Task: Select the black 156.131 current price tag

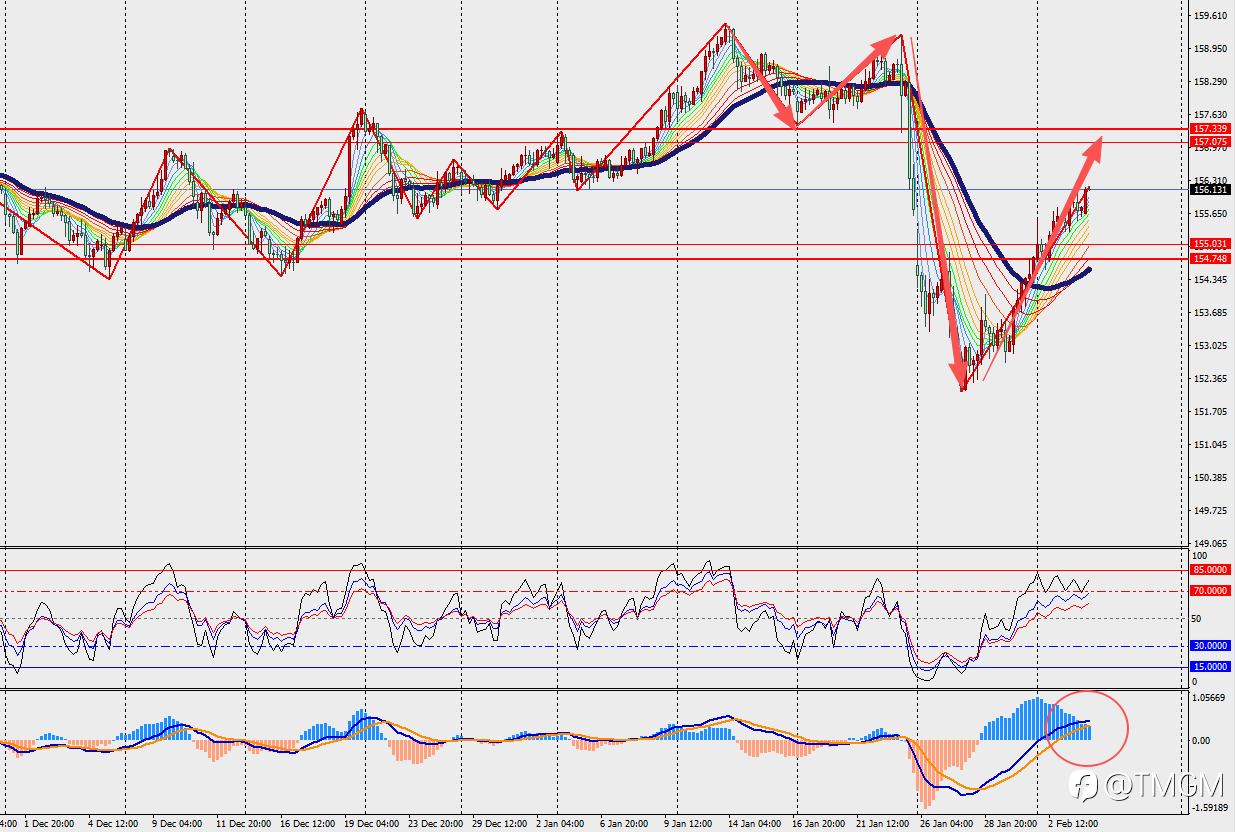Action: click(x=1210, y=189)
